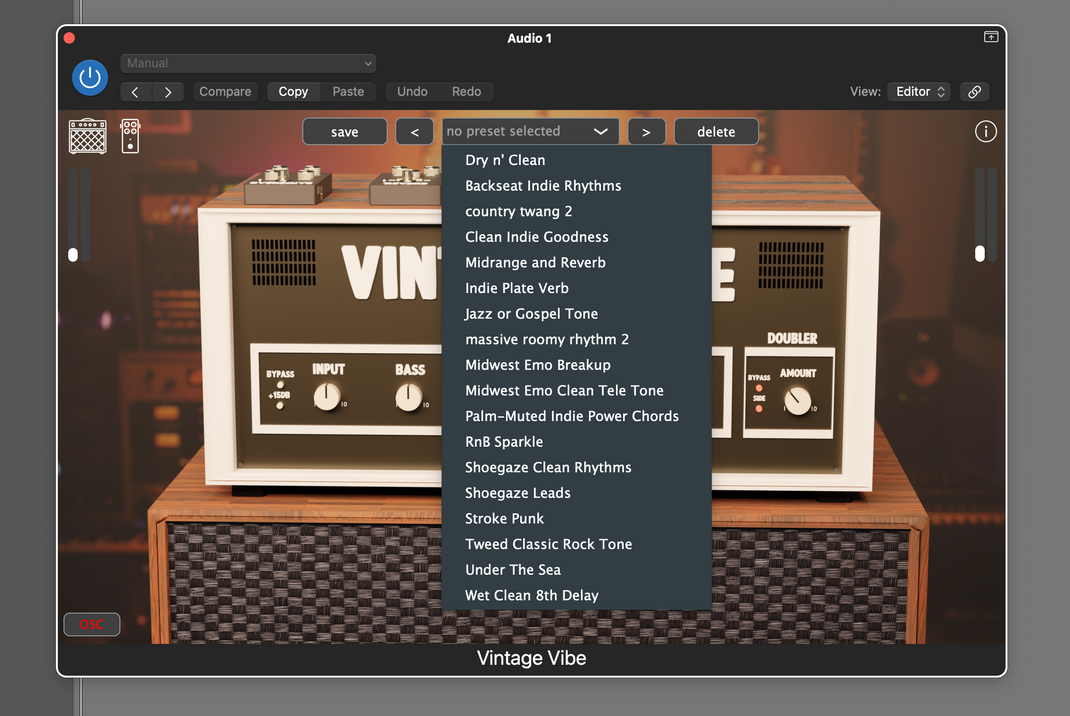Viewport: 1070px width, 716px height.
Task: Select the amplifier view icon
Action: 87,135
